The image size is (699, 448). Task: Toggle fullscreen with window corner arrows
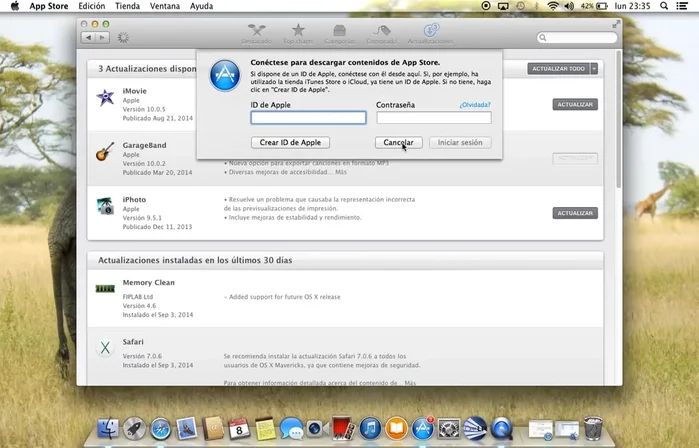click(x=616, y=24)
